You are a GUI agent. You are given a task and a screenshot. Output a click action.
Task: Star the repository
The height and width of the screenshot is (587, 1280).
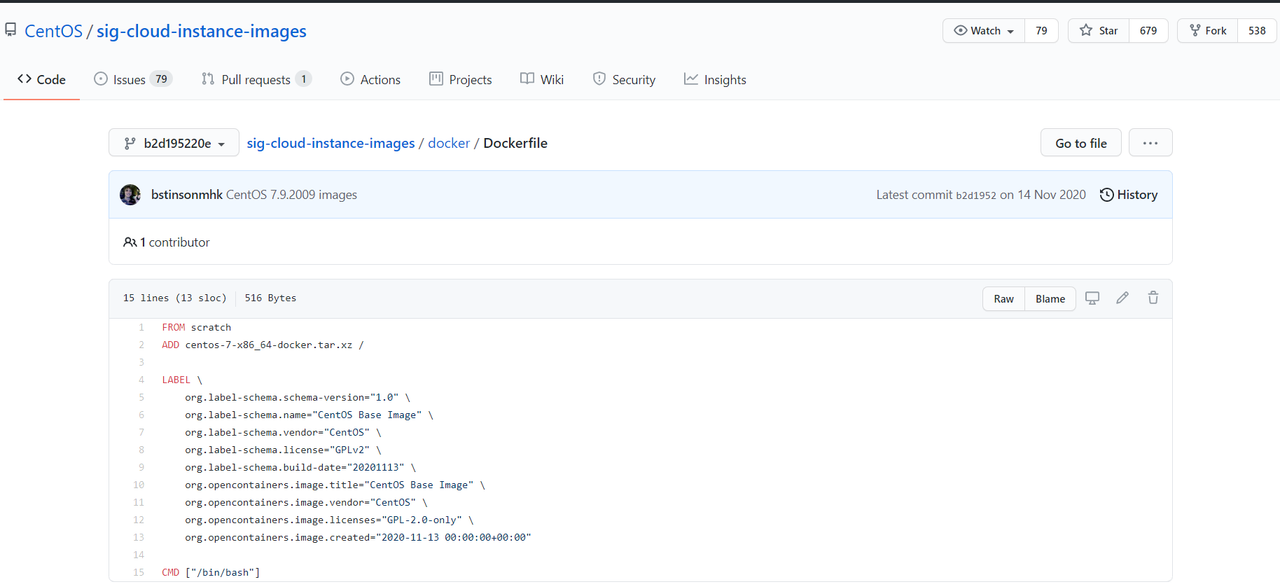pos(1099,31)
